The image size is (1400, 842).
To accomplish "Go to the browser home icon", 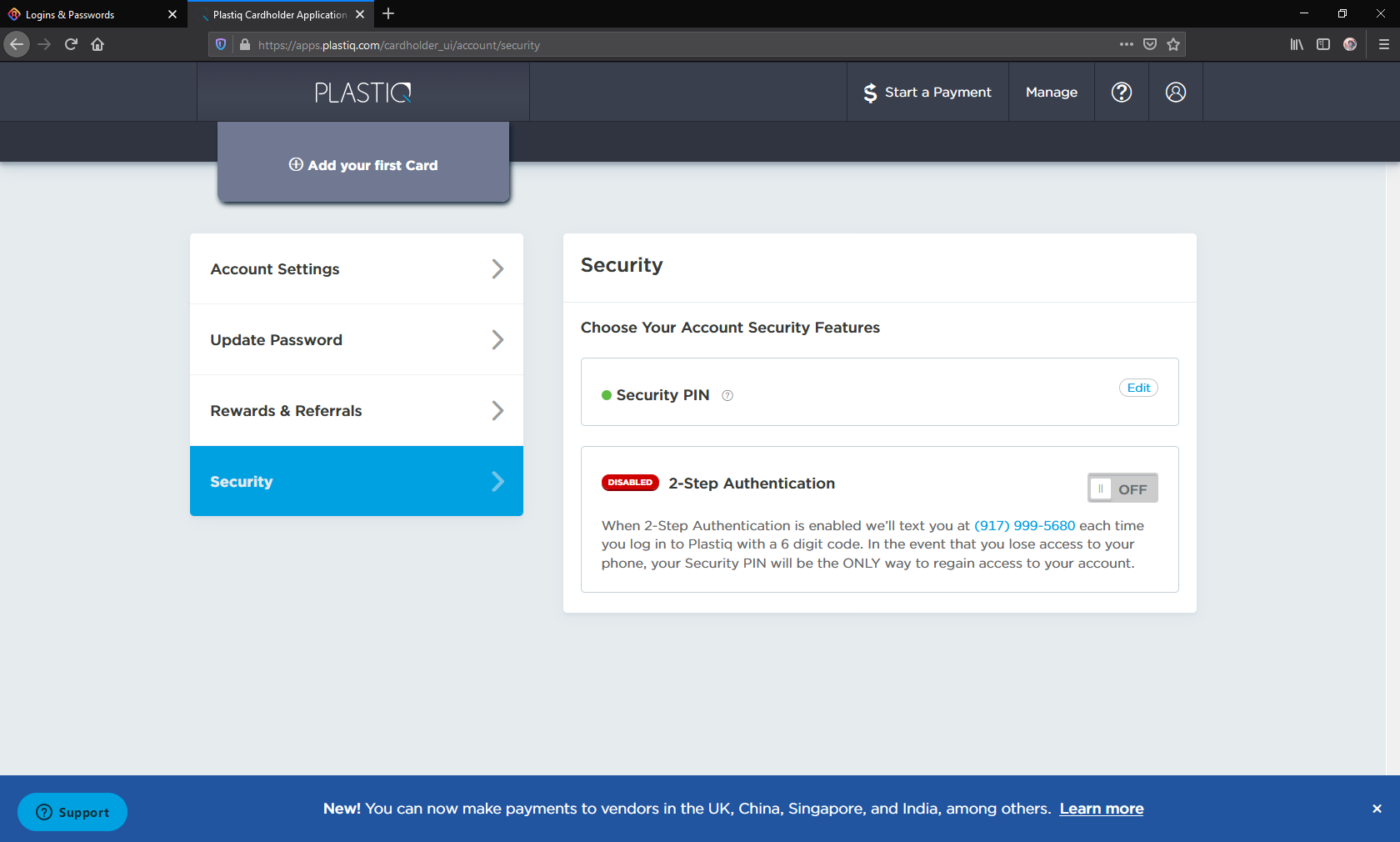I will [x=97, y=44].
